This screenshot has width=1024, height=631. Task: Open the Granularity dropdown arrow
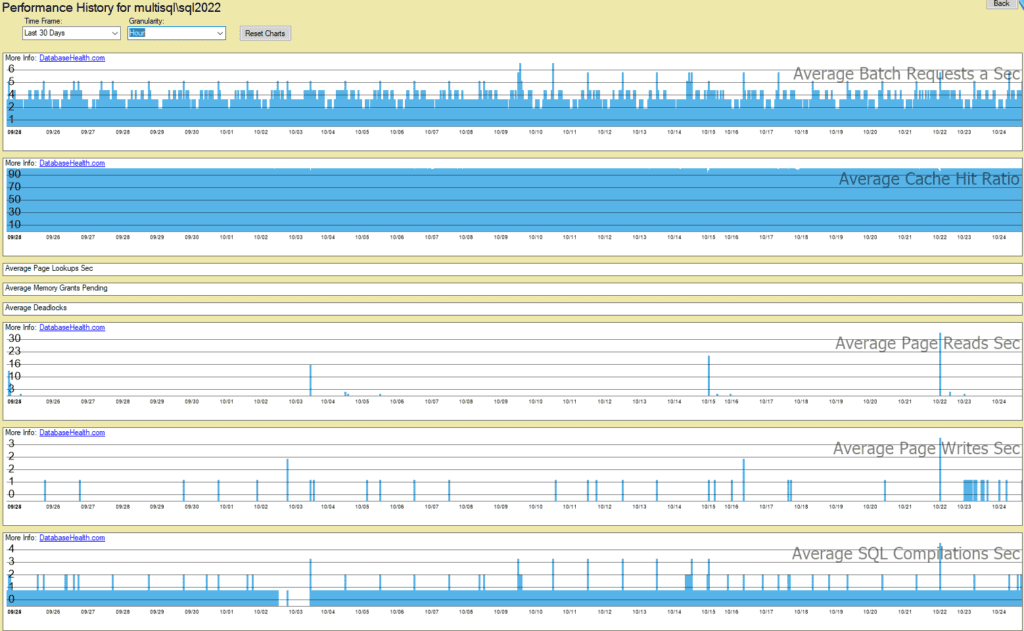point(219,33)
